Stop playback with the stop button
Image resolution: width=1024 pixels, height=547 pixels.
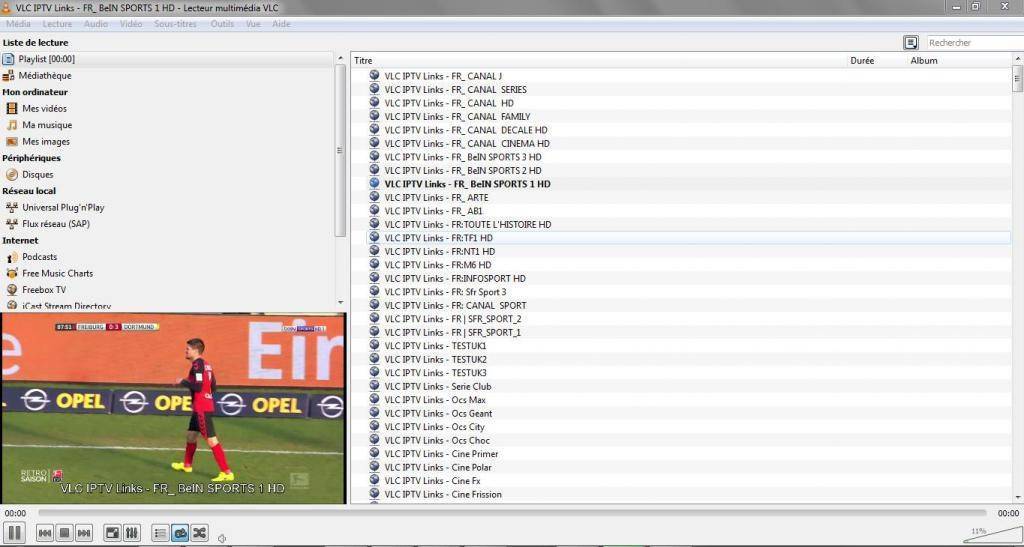click(64, 533)
